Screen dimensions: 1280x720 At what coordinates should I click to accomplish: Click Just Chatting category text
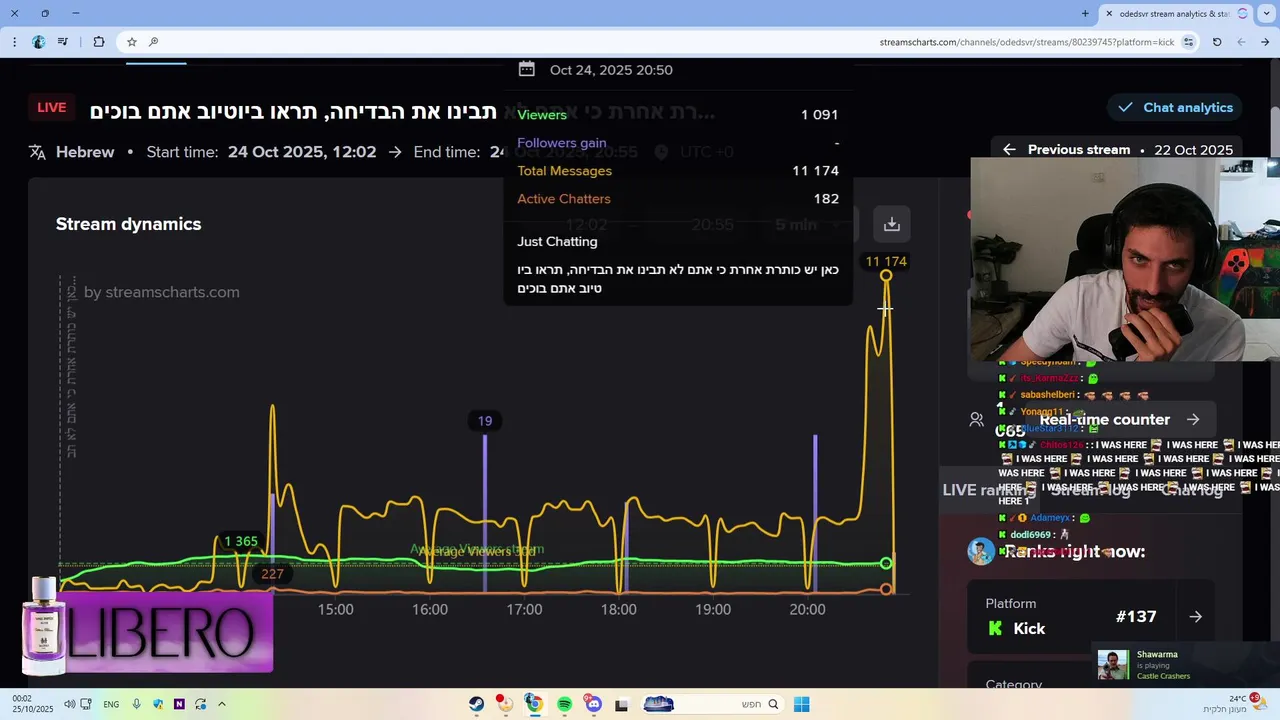tap(557, 242)
